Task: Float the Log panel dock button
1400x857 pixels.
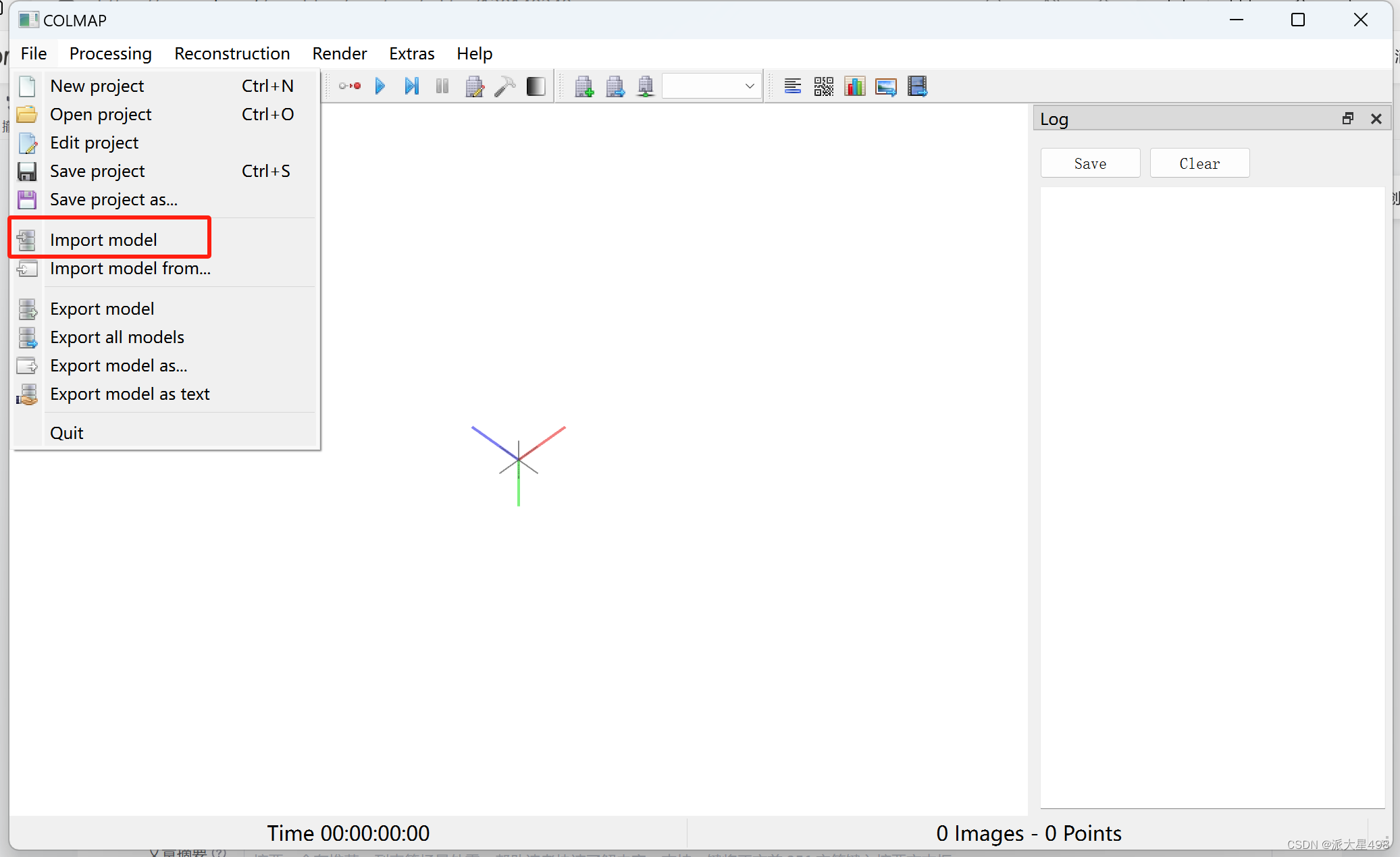Action: pos(1347,119)
